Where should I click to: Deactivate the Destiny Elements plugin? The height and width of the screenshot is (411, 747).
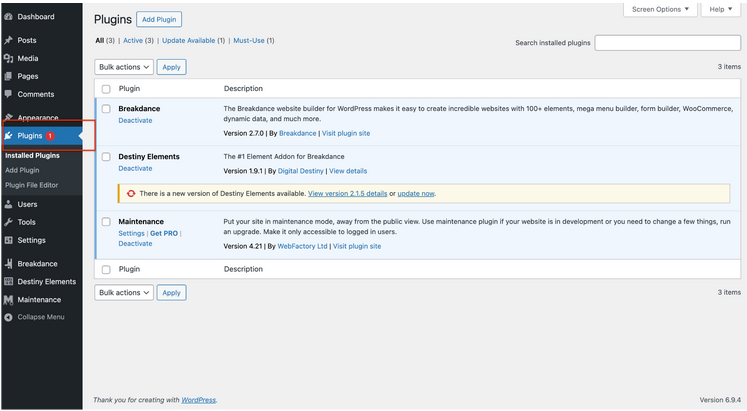click(135, 168)
